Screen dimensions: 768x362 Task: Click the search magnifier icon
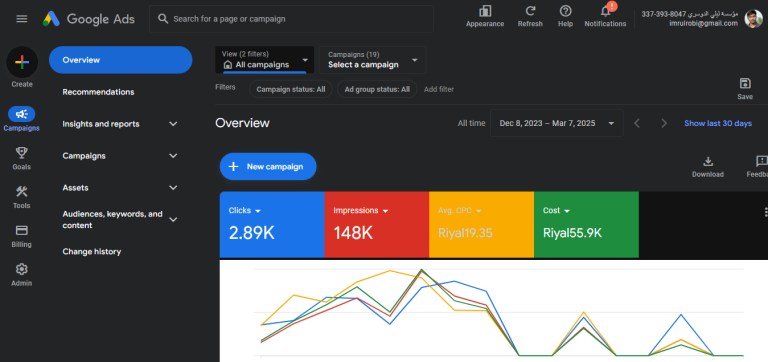click(x=163, y=19)
